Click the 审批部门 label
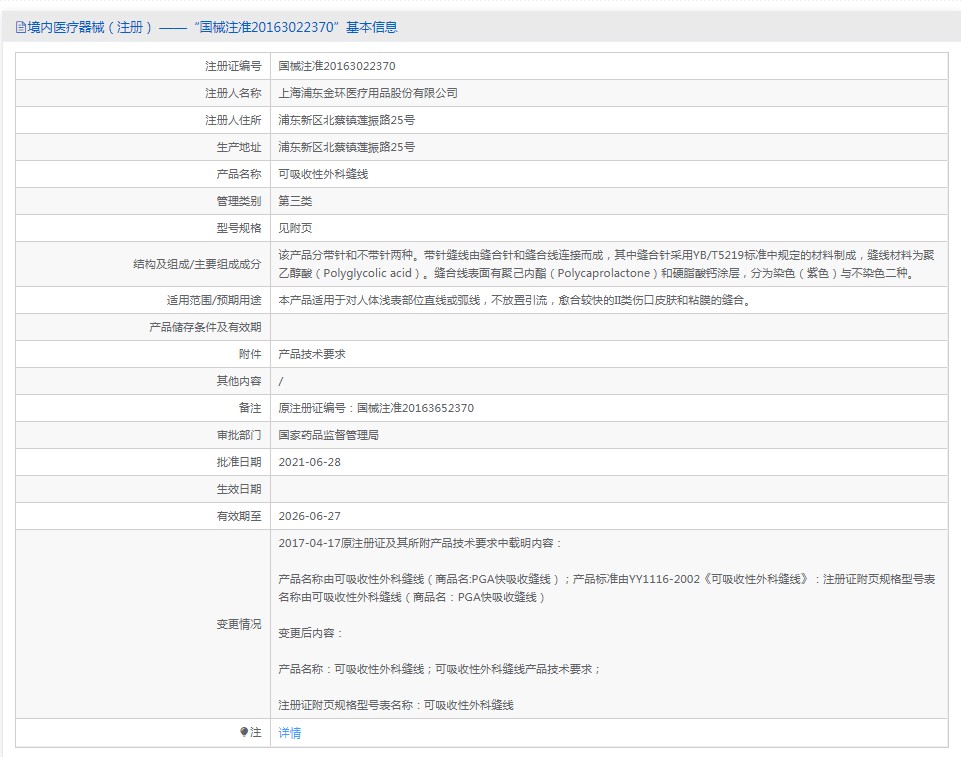The height and width of the screenshot is (757, 961). [239, 435]
